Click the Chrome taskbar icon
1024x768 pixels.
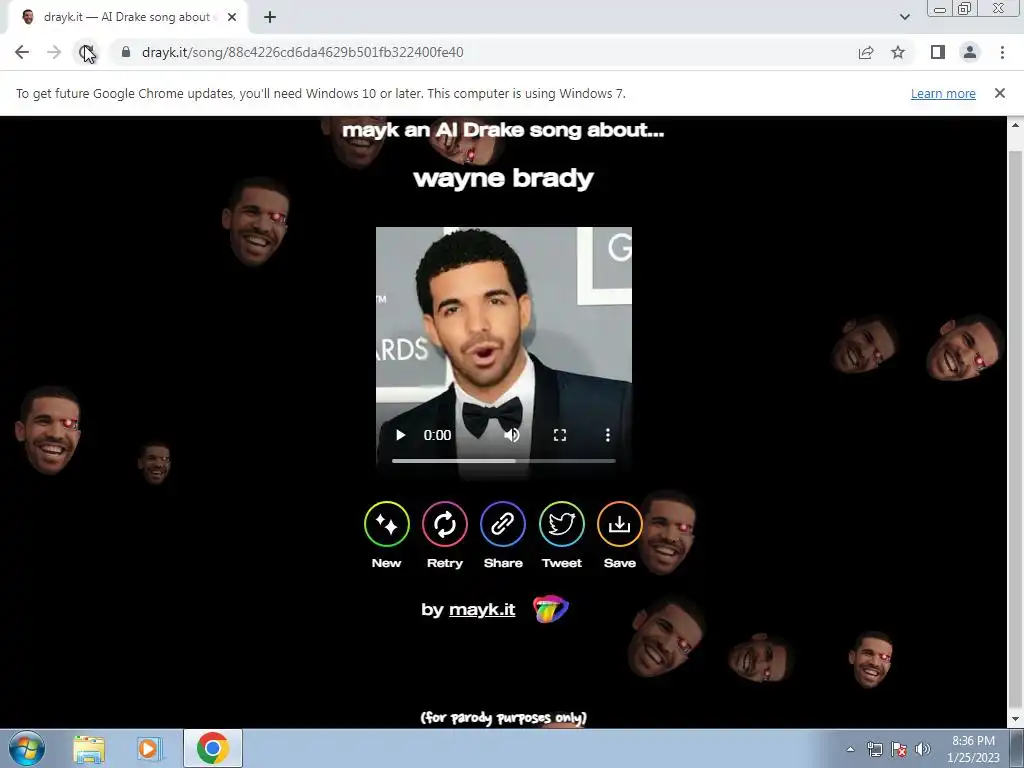point(212,748)
